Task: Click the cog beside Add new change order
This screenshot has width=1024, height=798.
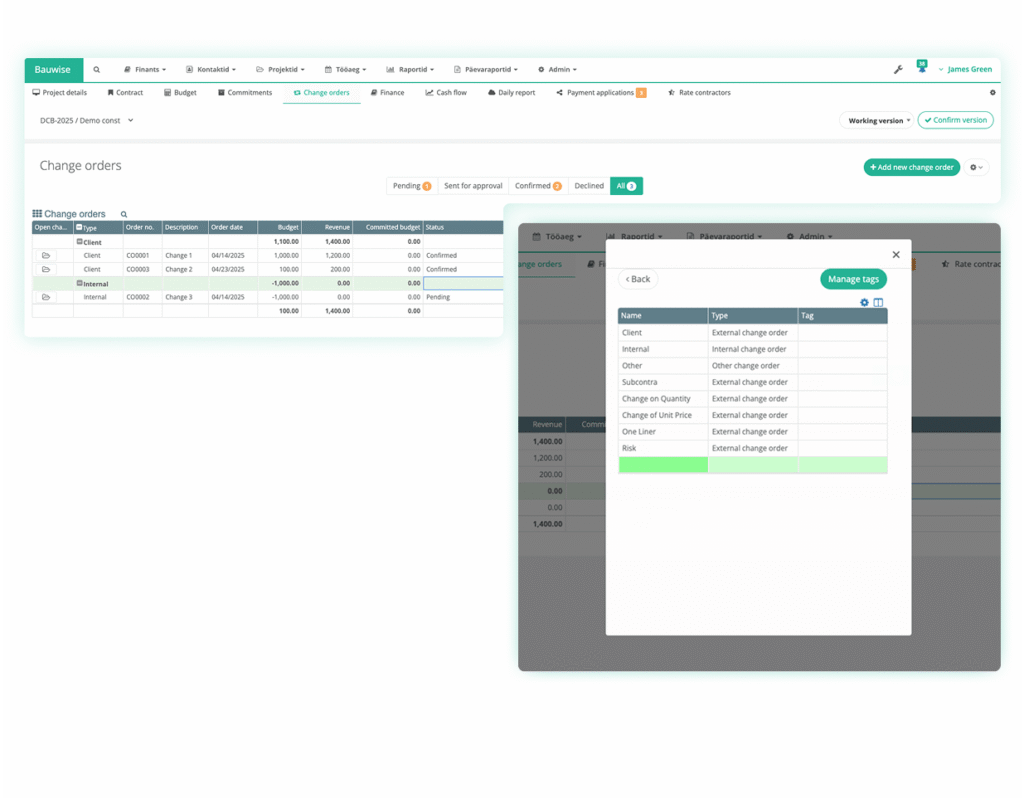Action: coord(975,167)
